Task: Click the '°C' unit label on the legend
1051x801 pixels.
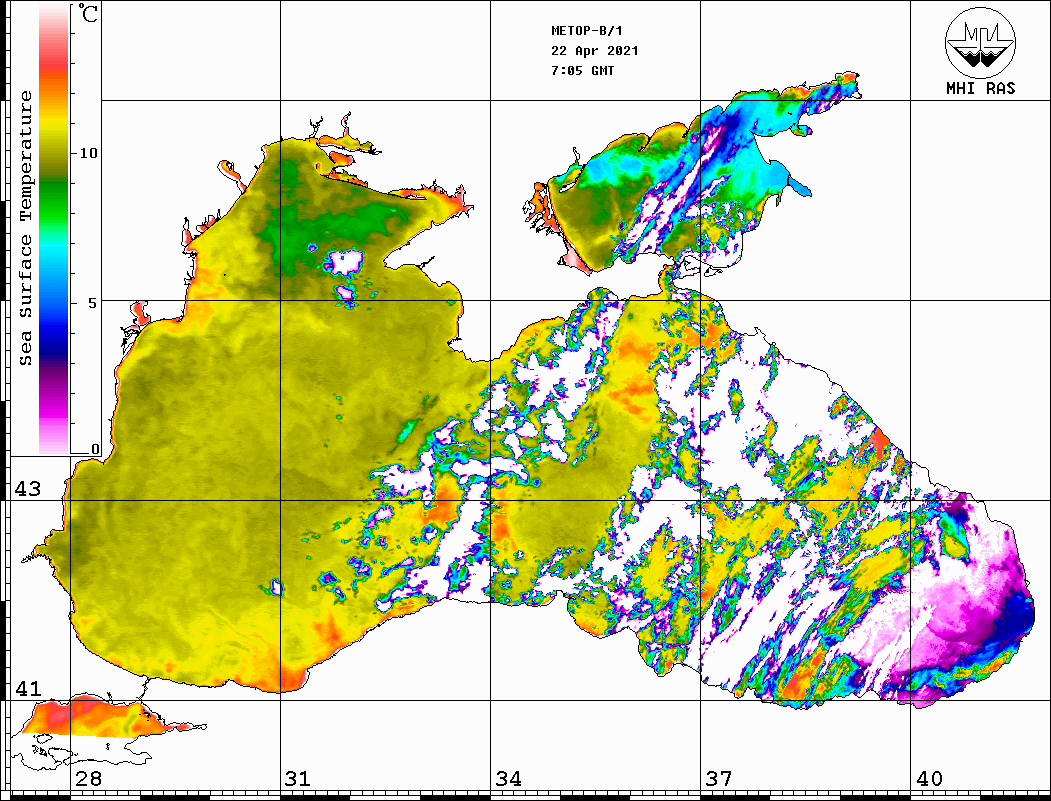Action: pyautogui.click(x=88, y=13)
